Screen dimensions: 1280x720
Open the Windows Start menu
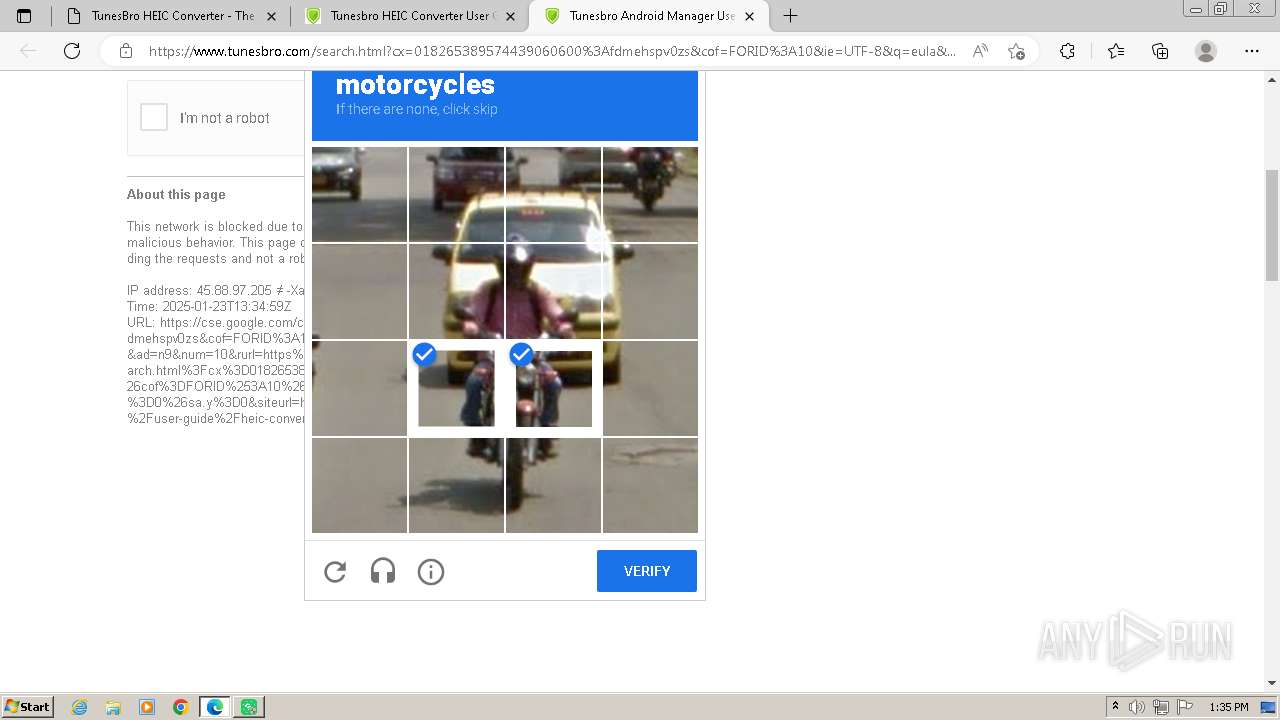27,707
